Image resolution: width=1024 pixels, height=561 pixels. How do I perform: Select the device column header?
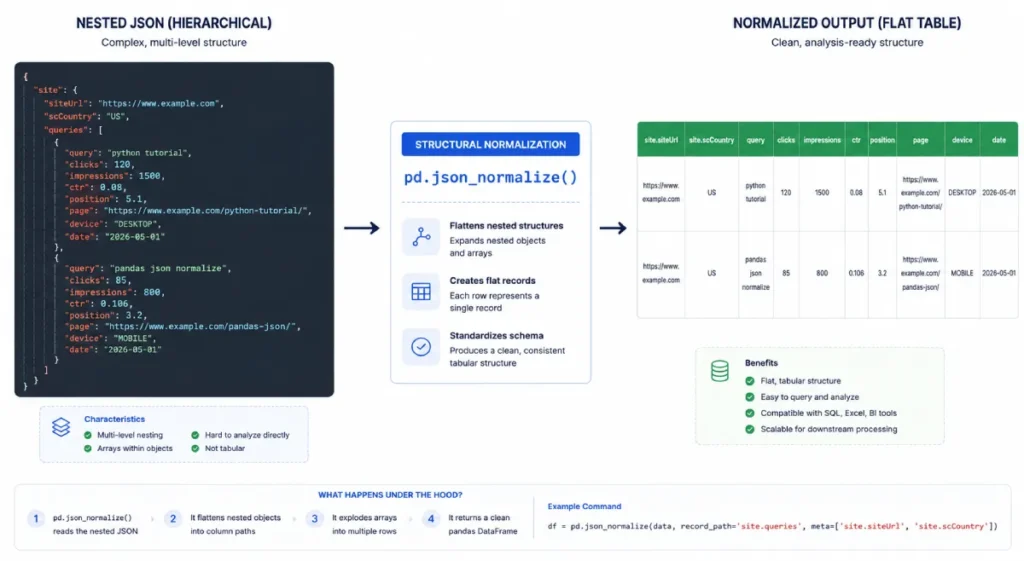[x=962, y=140]
